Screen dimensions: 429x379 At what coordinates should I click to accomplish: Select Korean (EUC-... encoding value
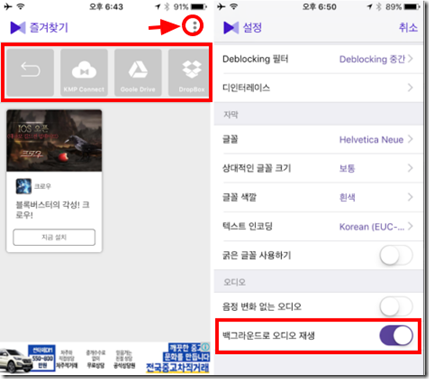click(372, 227)
